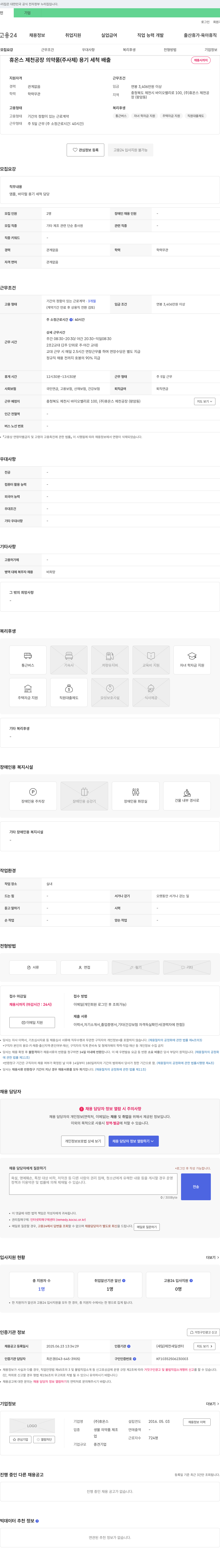Image resolution: width=220 pixels, height=1568 pixels.
Task: Click the 직원대출제도 welfare icon
Action: 69,693
